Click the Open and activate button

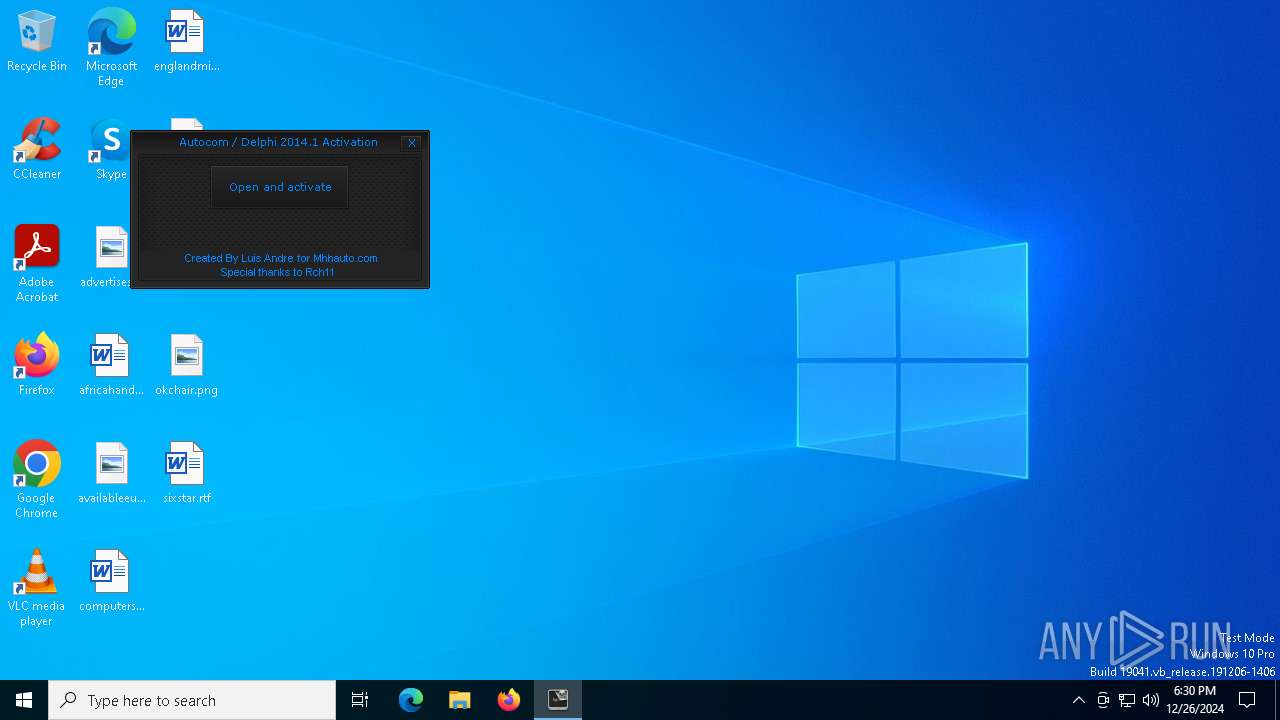point(280,187)
